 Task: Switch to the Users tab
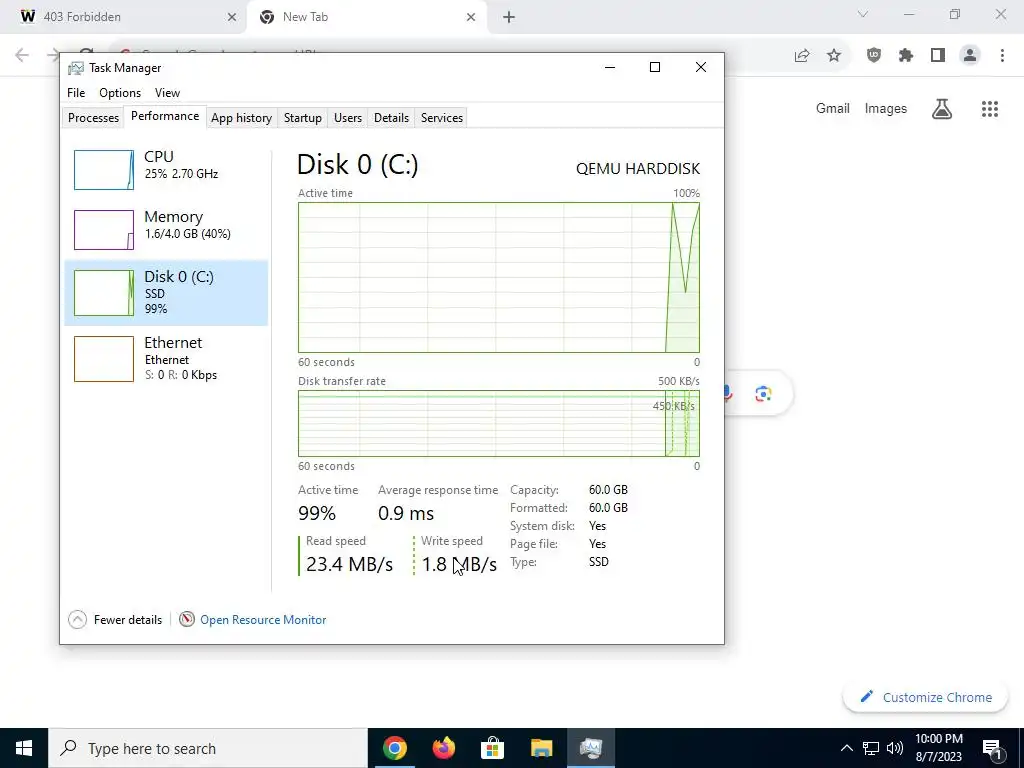click(x=347, y=118)
